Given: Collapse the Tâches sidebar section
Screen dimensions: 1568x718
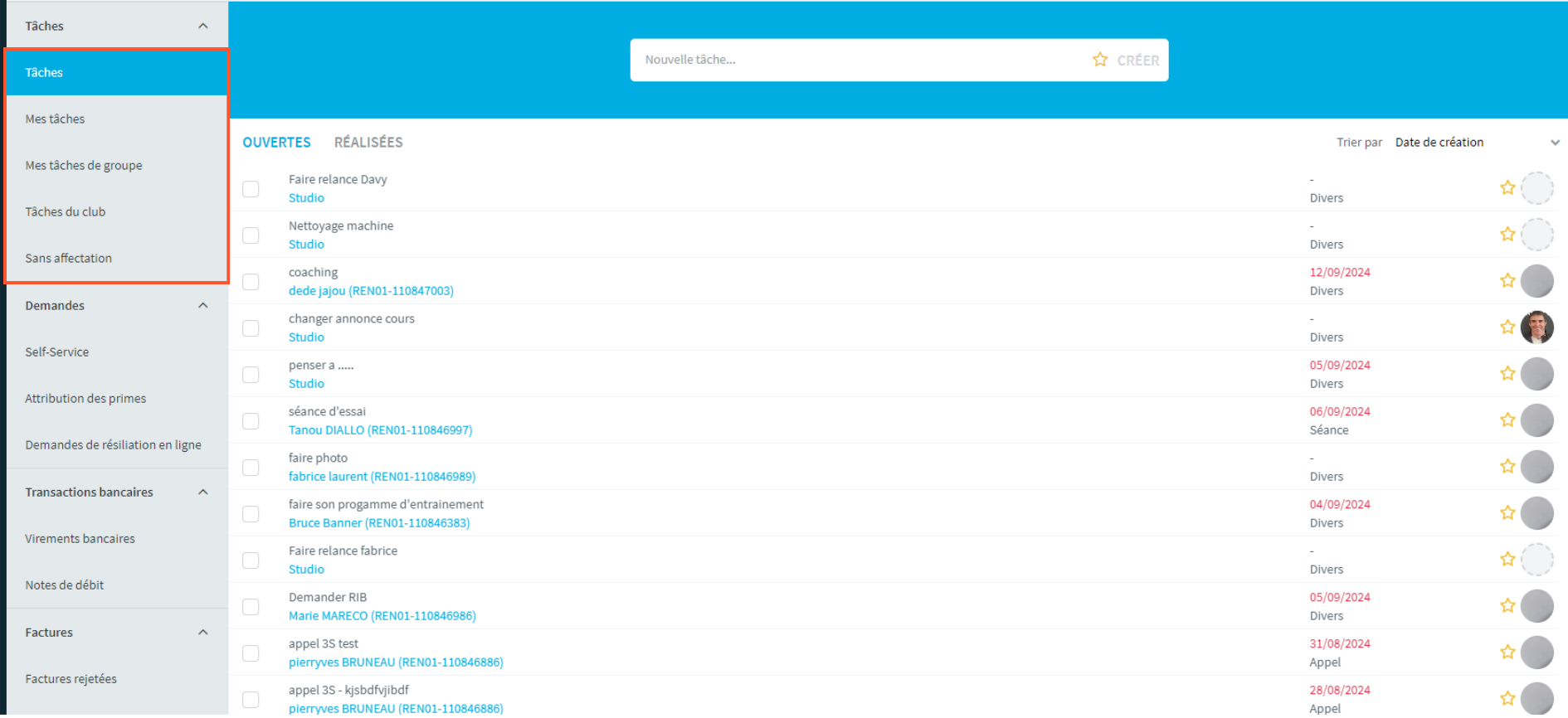Looking at the screenshot, I should point(202,26).
